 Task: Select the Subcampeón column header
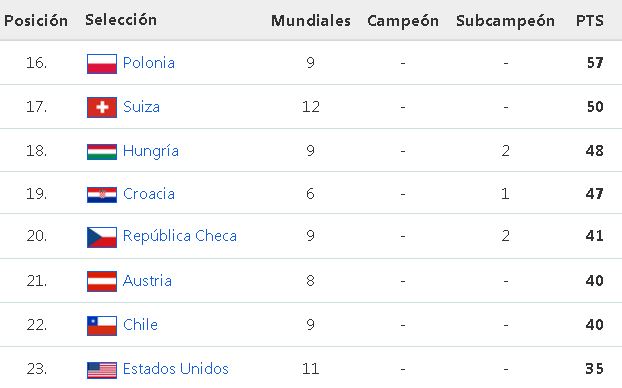[x=505, y=21]
